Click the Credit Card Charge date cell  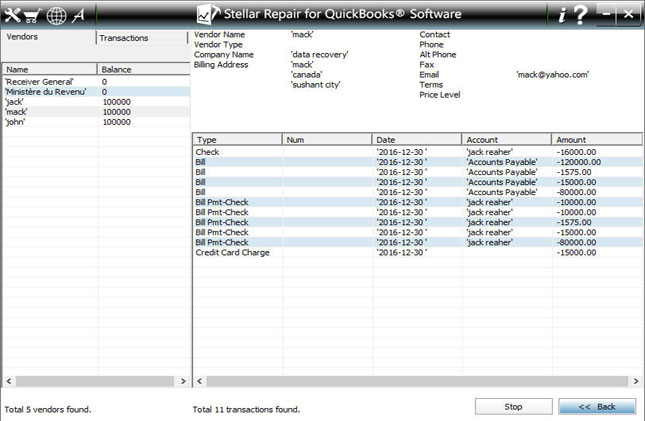click(401, 252)
